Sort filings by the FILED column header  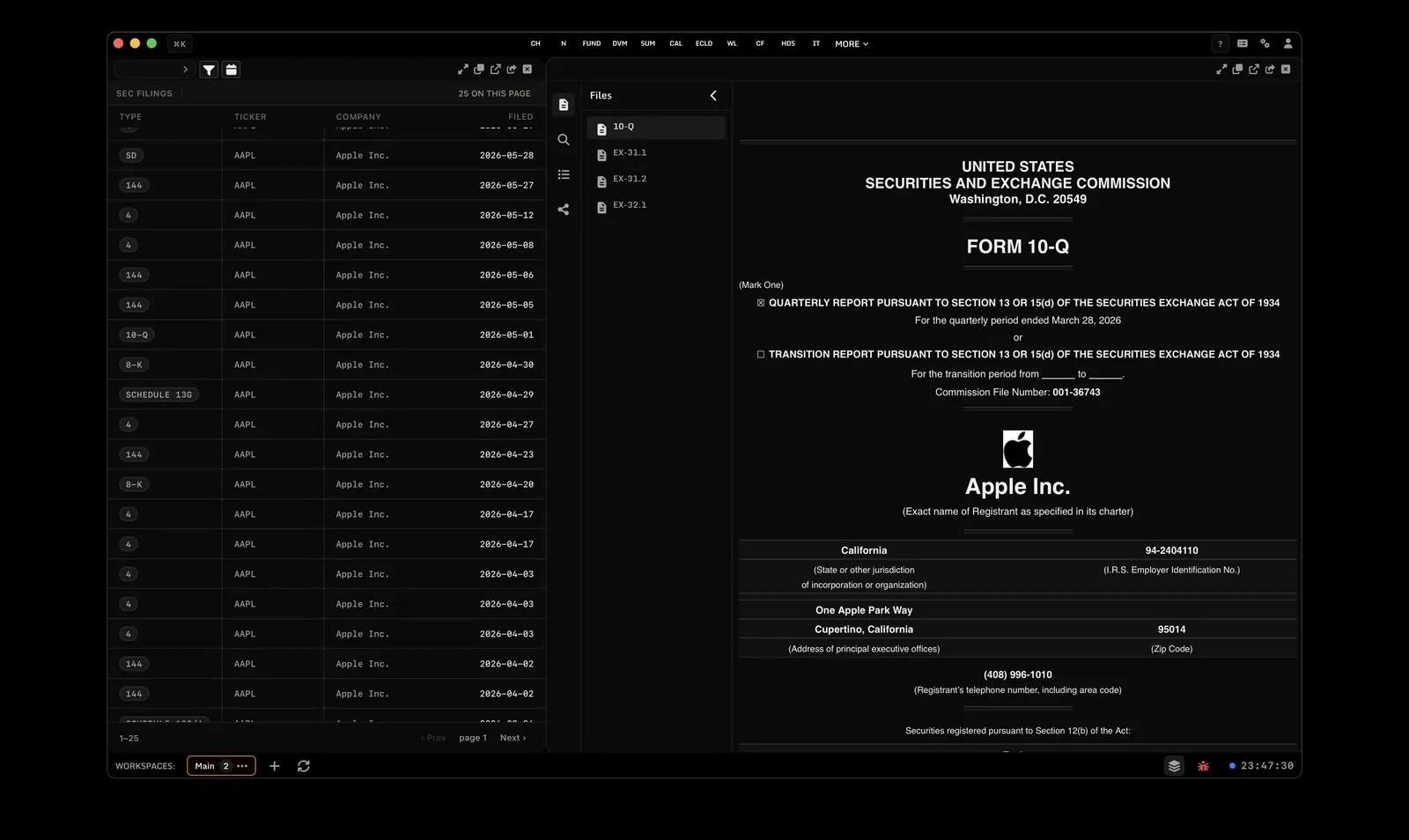(x=520, y=117)
